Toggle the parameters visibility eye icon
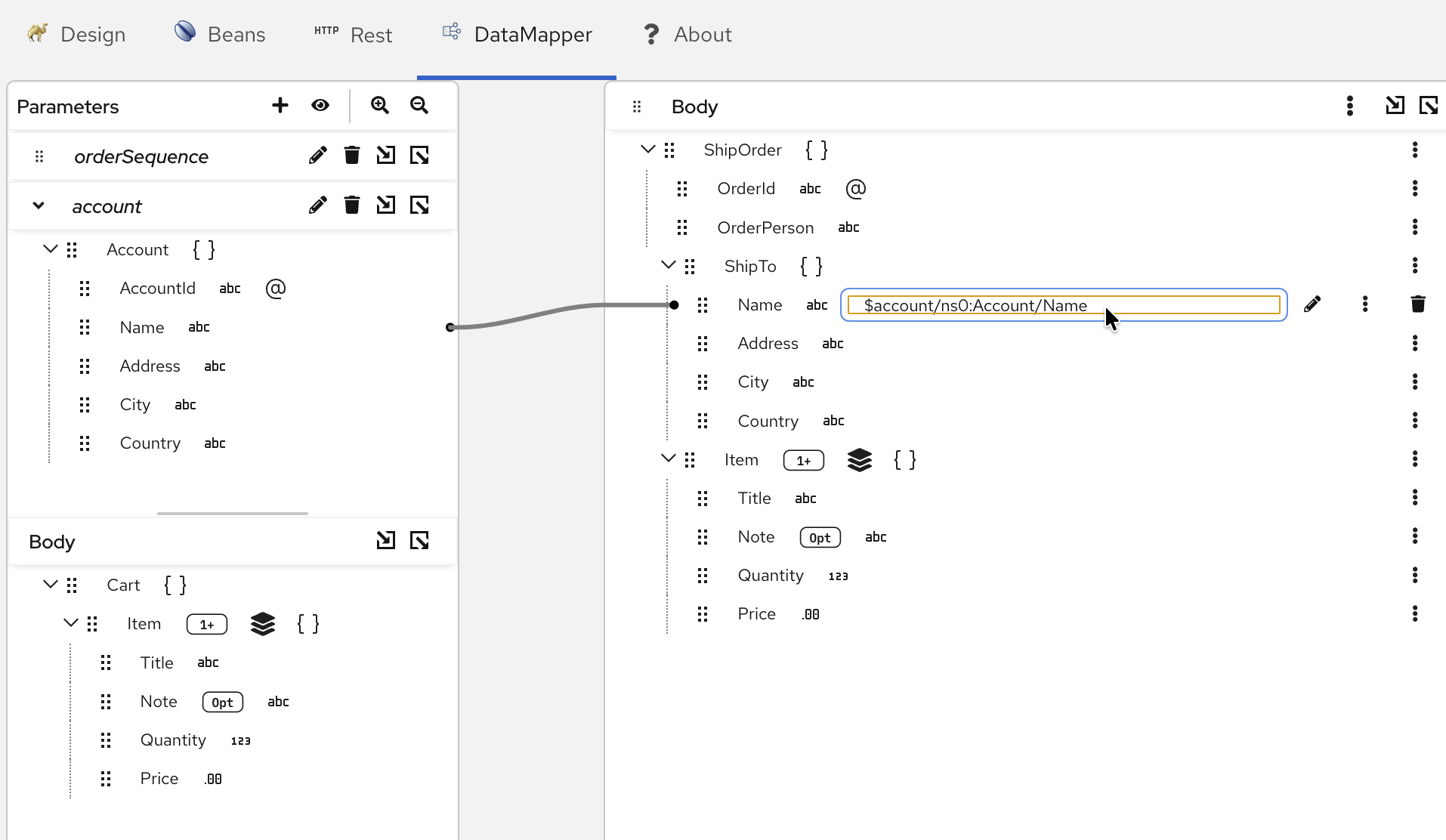 [320, 105]
